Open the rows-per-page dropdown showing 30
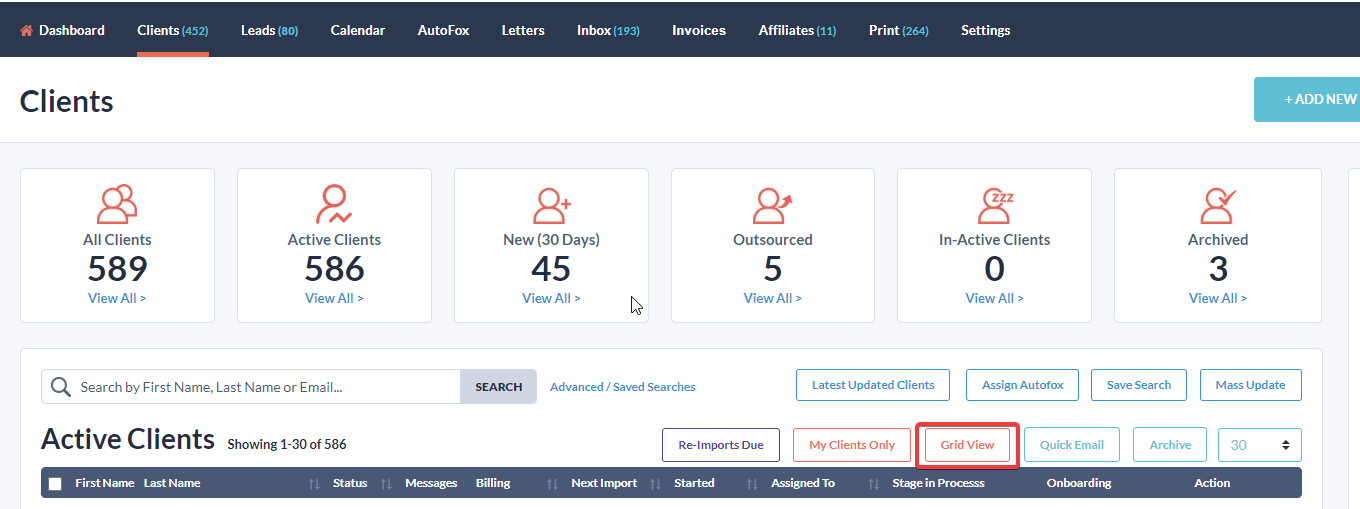The height and width of the screenshot is (509, 1360). coord(1259,445)
